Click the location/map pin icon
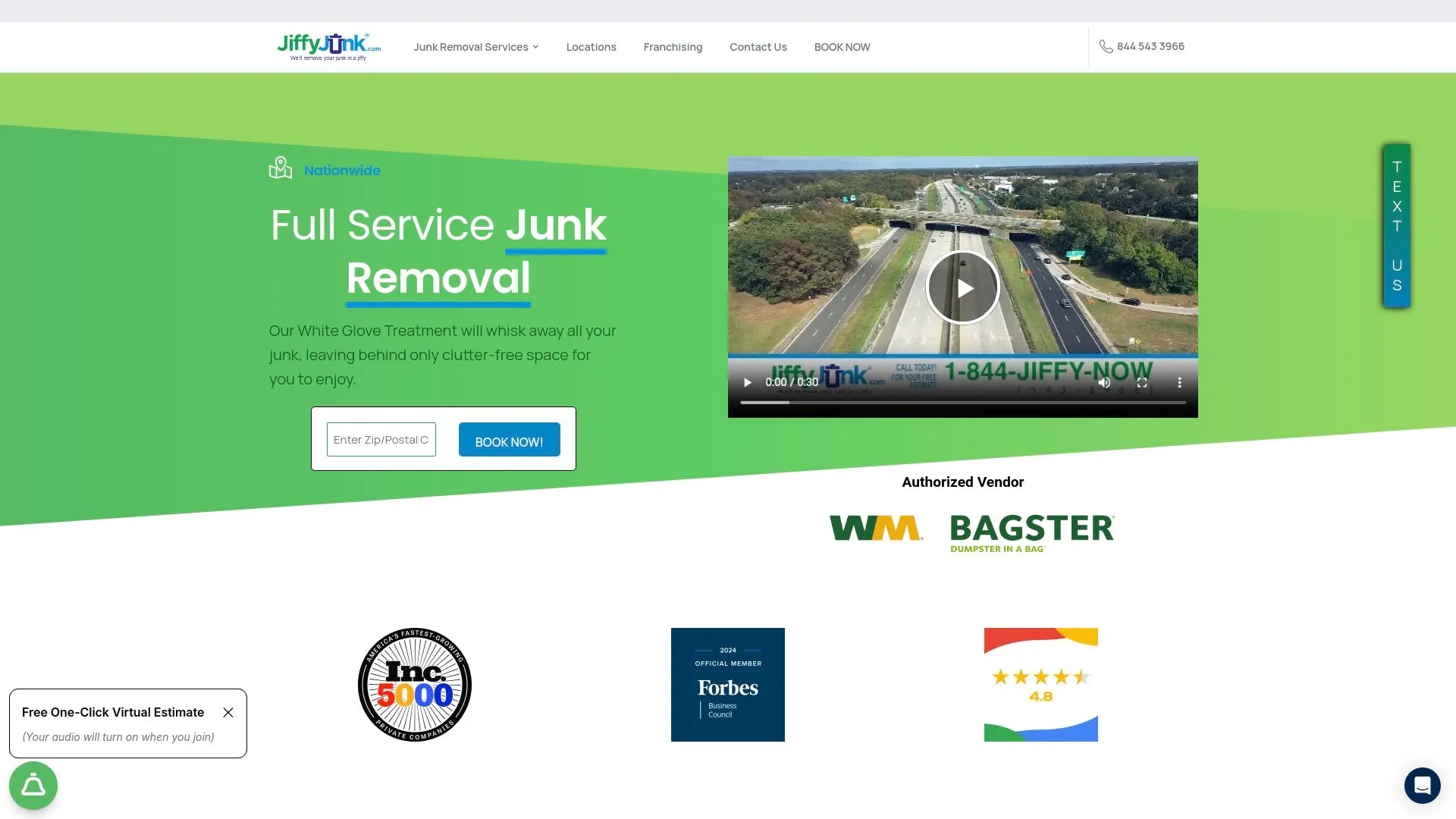The image size is (1456, 819). pyautogui.click(x=282, y=168)
